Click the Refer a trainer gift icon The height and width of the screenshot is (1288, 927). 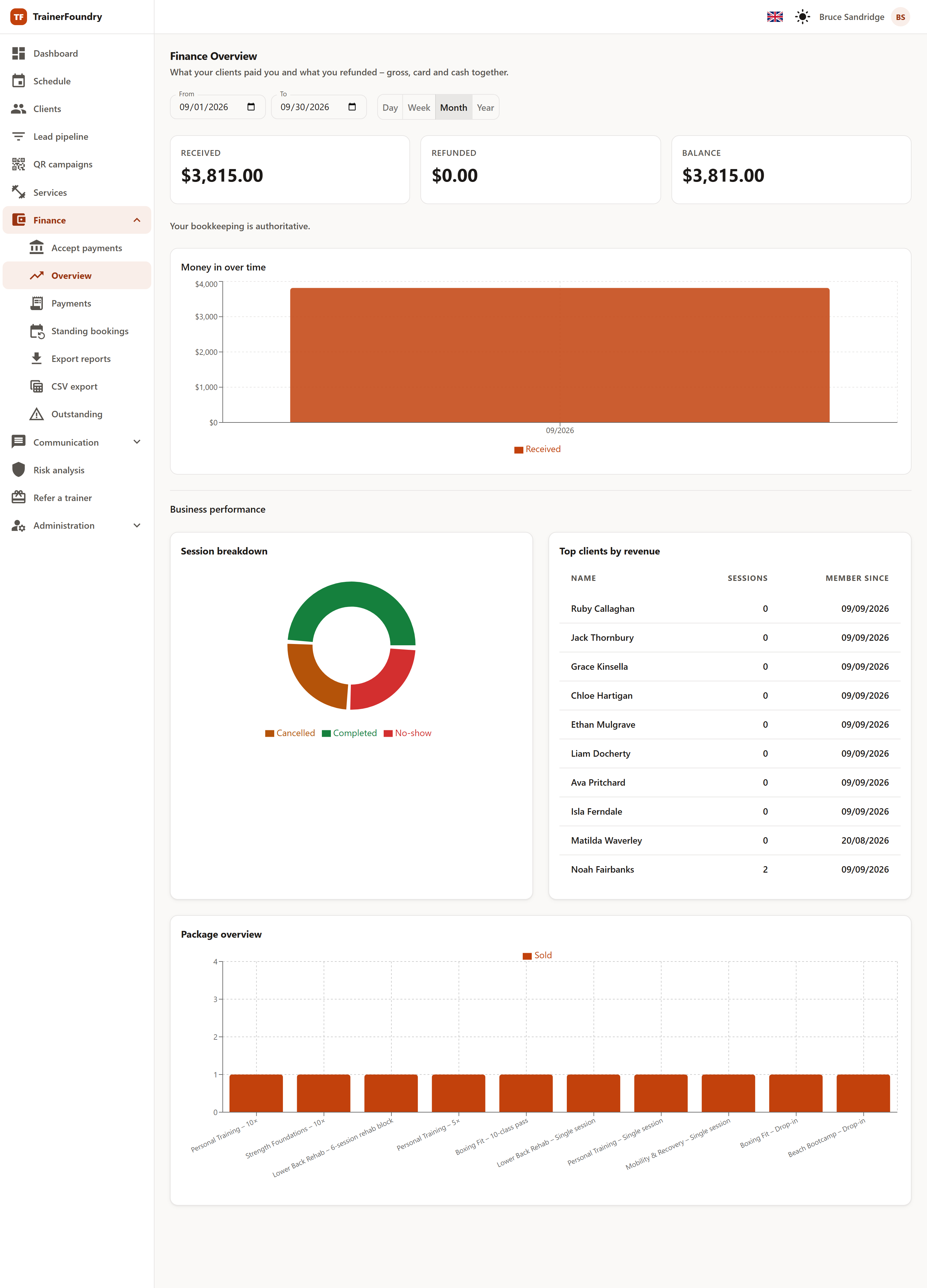[19, 497]
